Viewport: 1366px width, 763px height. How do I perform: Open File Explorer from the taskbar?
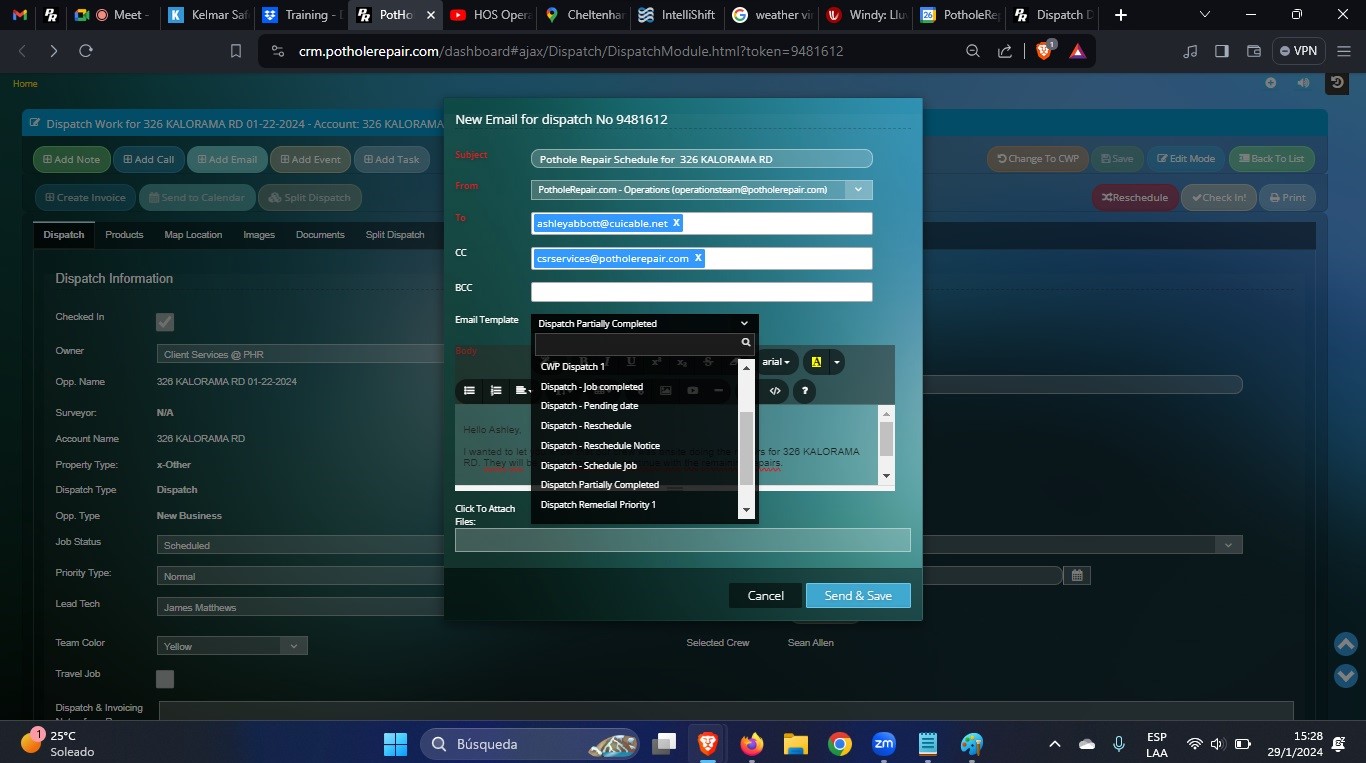pyautogui.click(x=795, y=744)
